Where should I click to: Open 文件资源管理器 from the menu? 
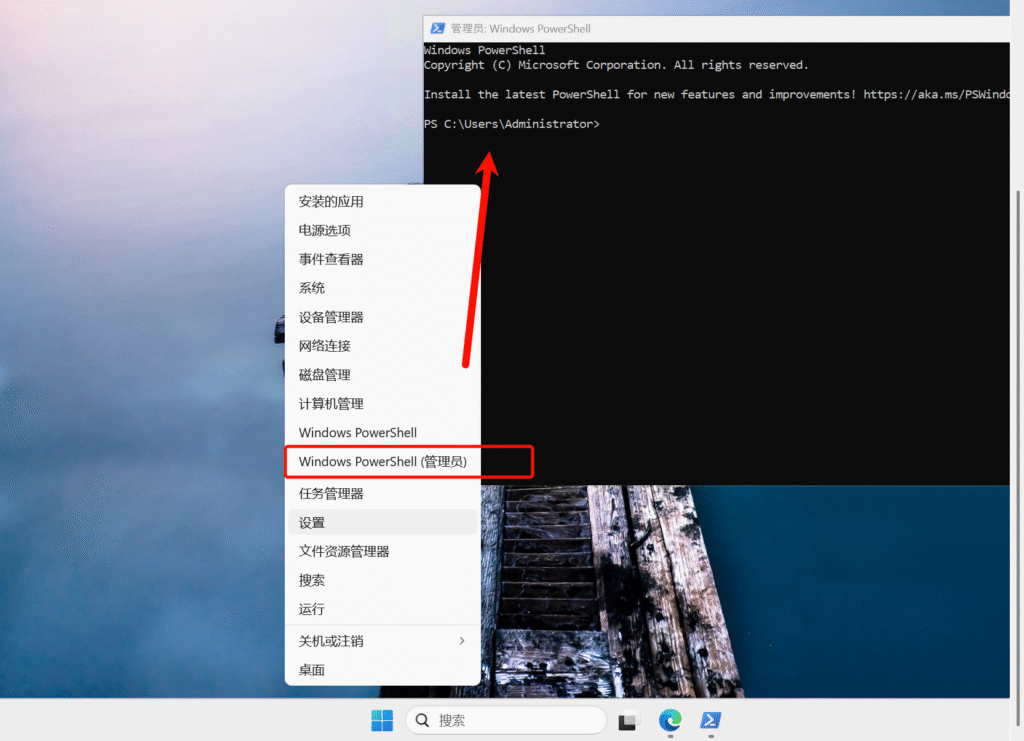pos(344,551)
